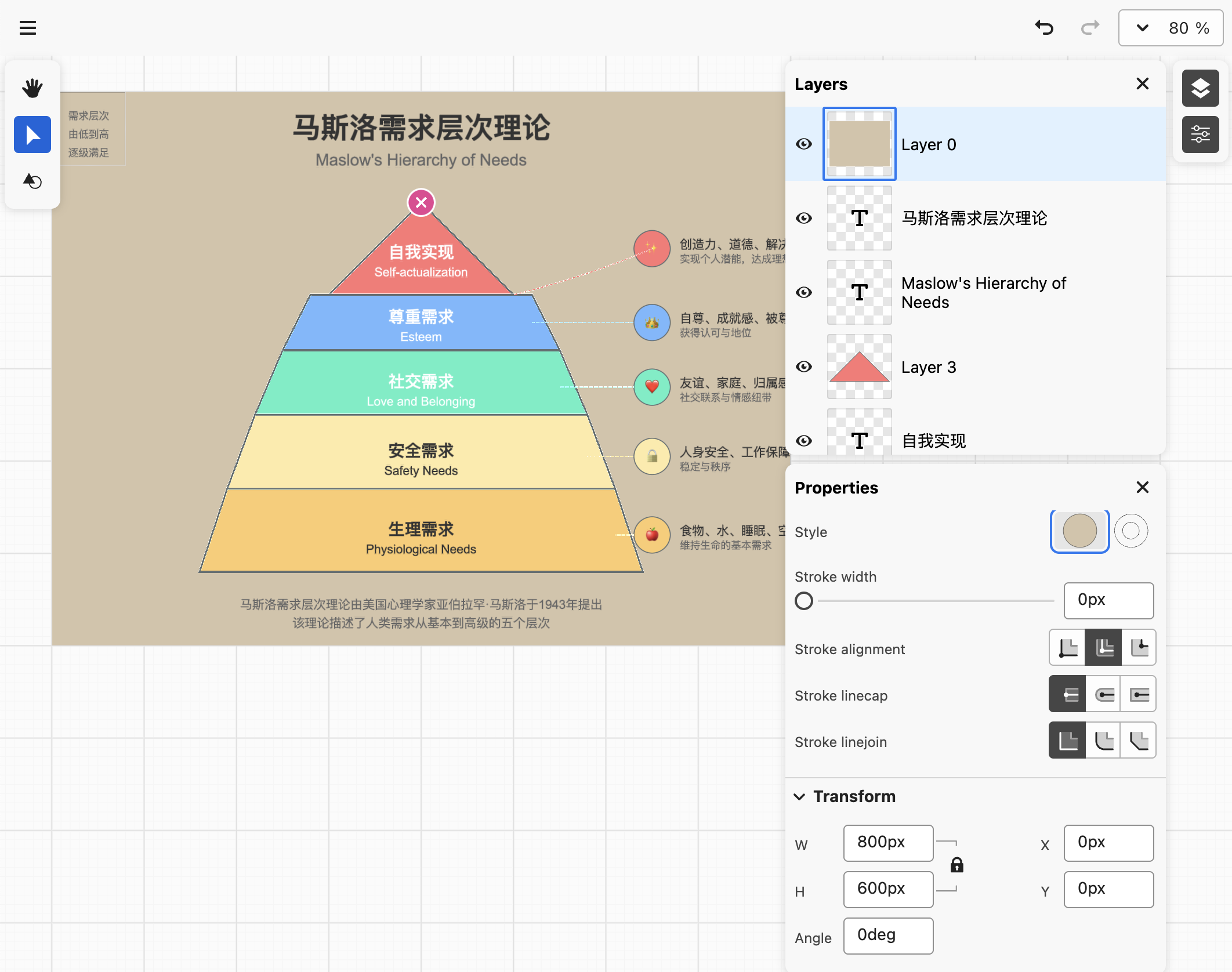Select the 马斯洛需求层次理论 layer row
The image size is (1232, 972).
tap(976, 218)
